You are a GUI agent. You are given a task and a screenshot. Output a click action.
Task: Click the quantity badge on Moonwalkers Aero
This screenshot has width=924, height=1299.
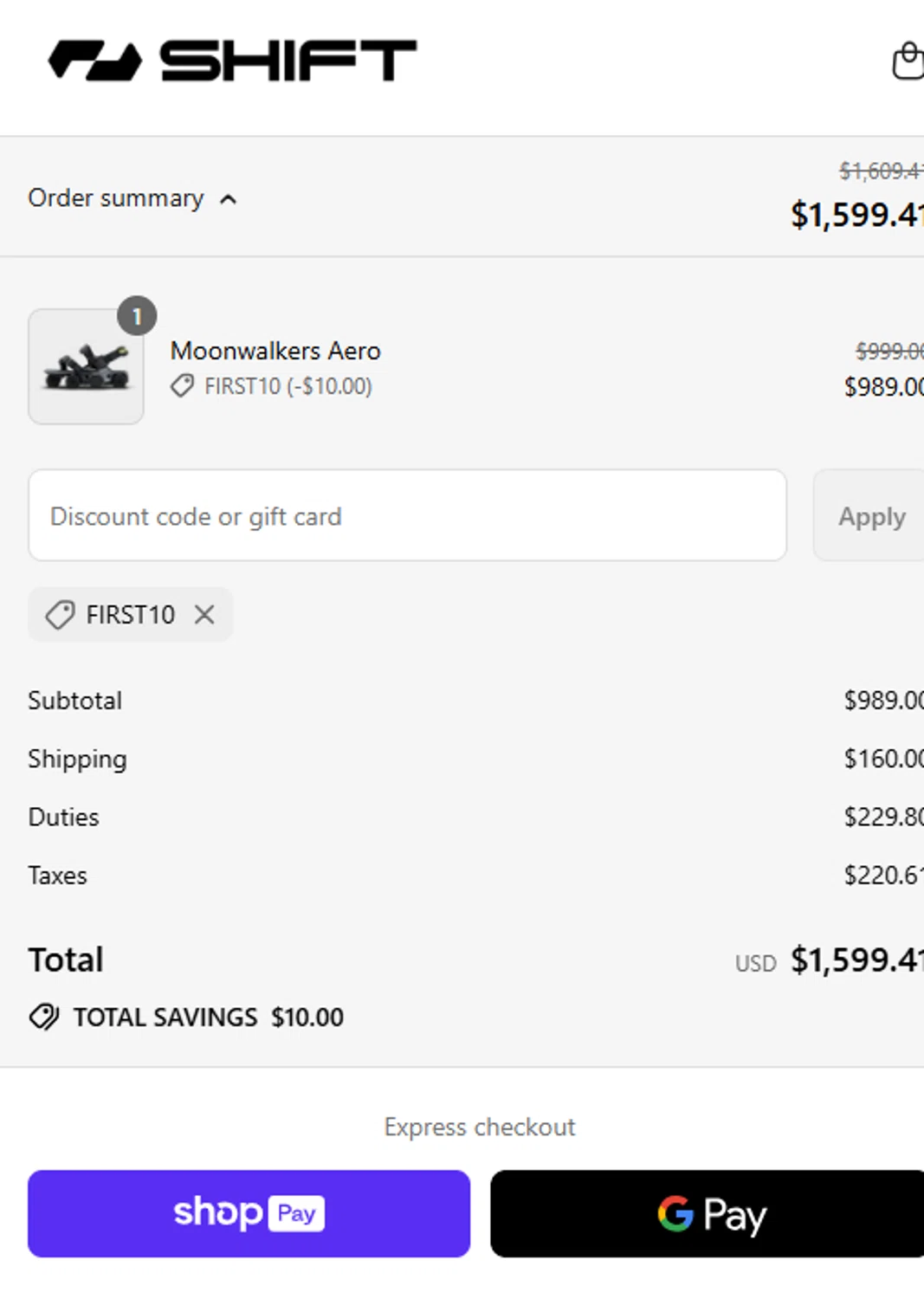pyautogui.click(x=137, y=316)
